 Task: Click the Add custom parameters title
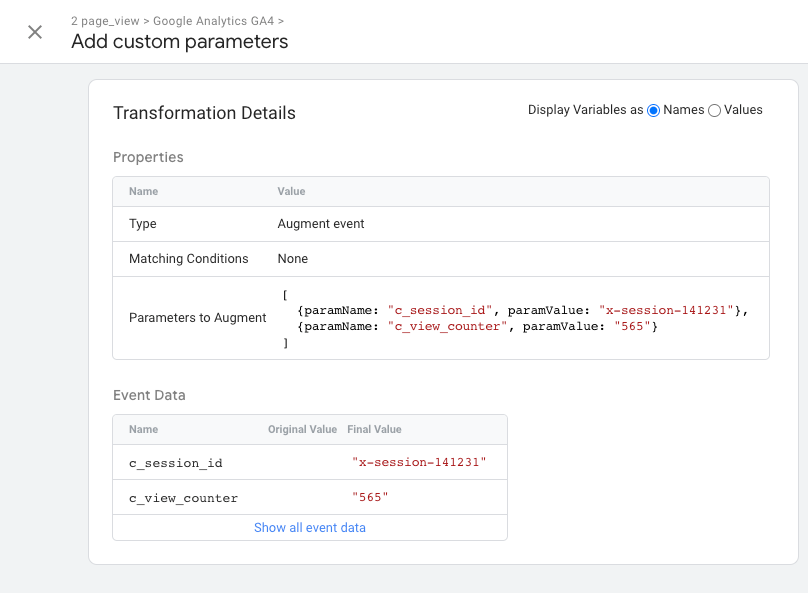coord(179,42)
